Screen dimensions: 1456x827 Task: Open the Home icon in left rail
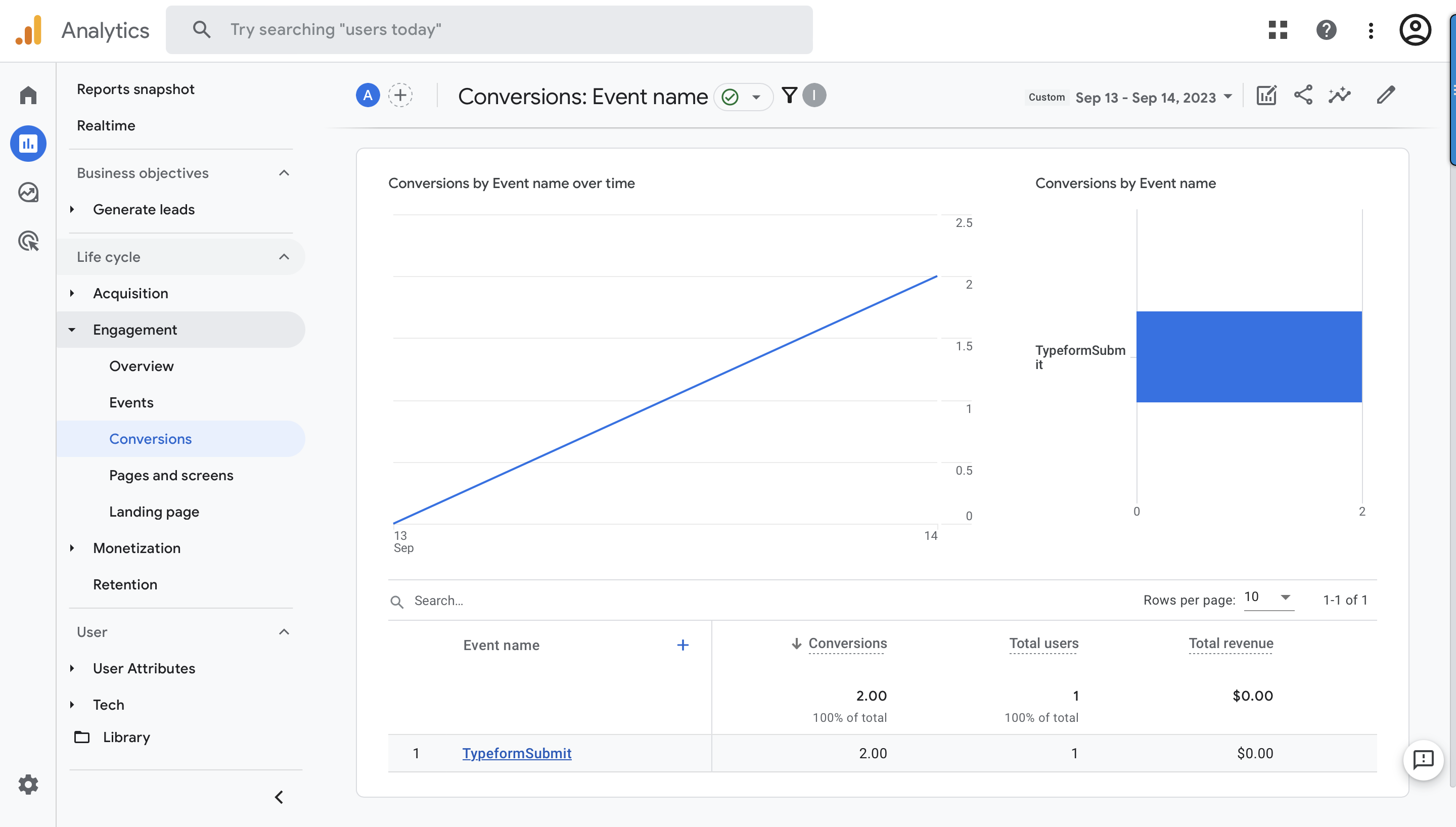[28, 95]
